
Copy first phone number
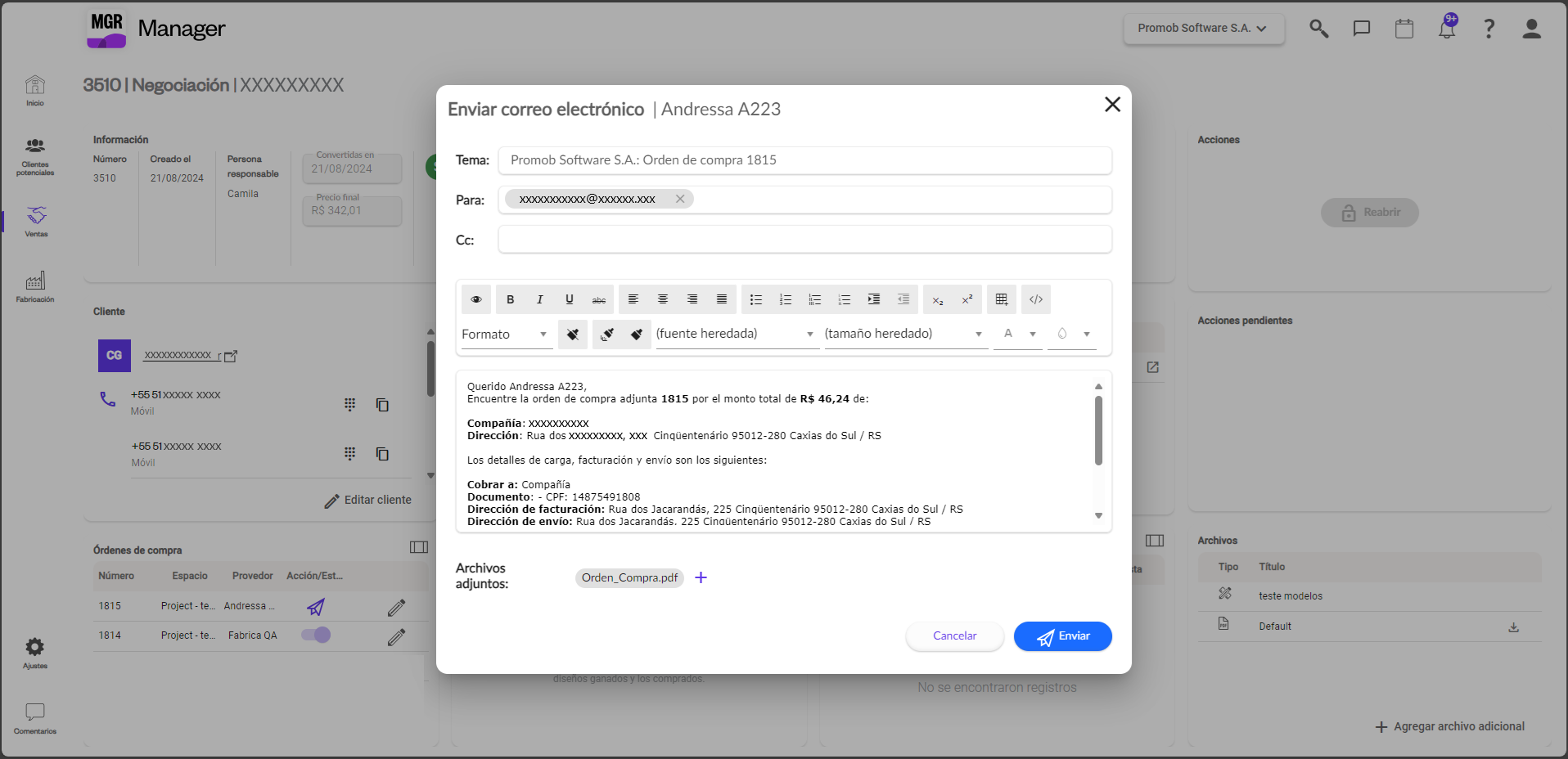coord(382,405)
